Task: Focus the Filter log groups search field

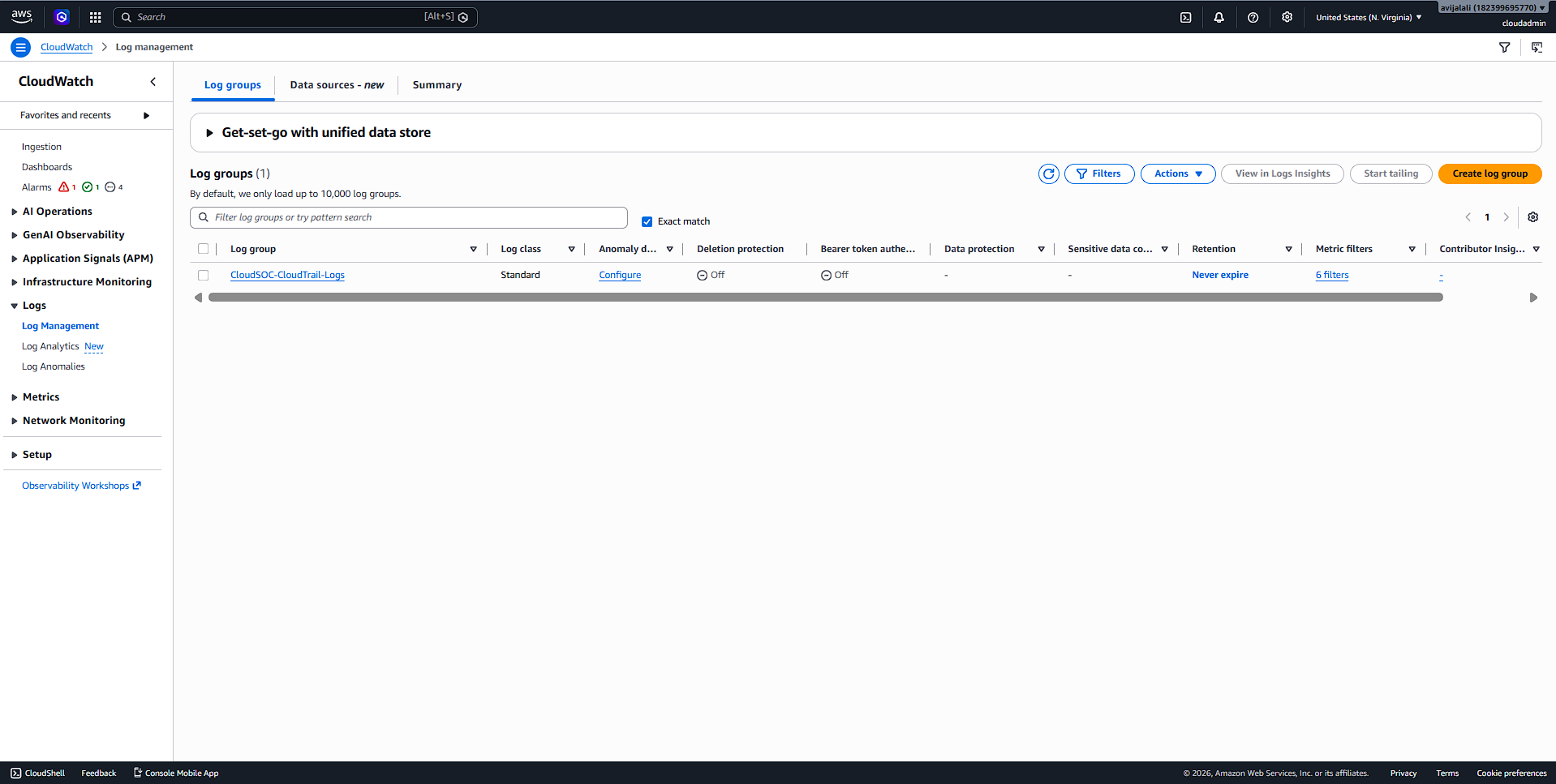Action: [x=409, y=217]
